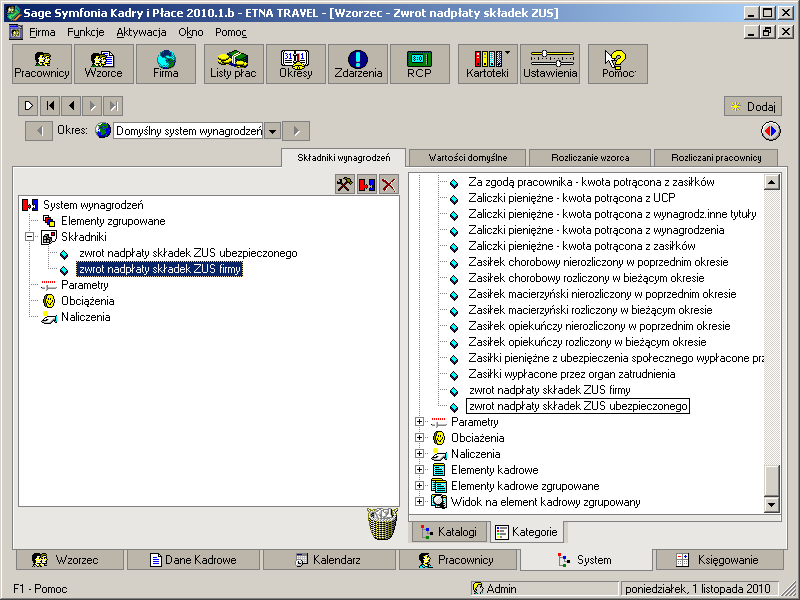Open the Zdarzenia toolbar icon

tap(358, 64)
